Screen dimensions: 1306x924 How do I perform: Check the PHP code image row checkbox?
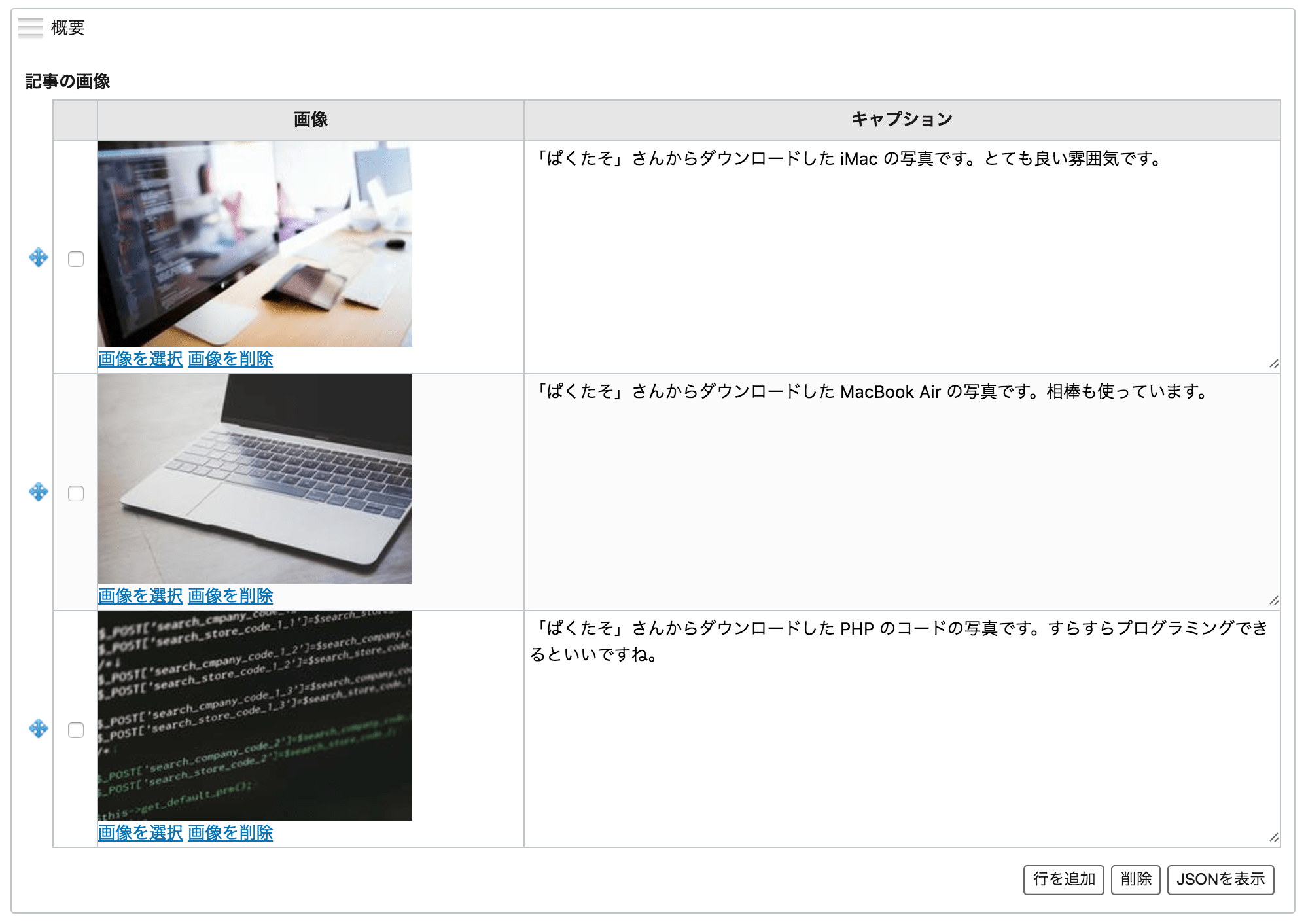(76, 730)
